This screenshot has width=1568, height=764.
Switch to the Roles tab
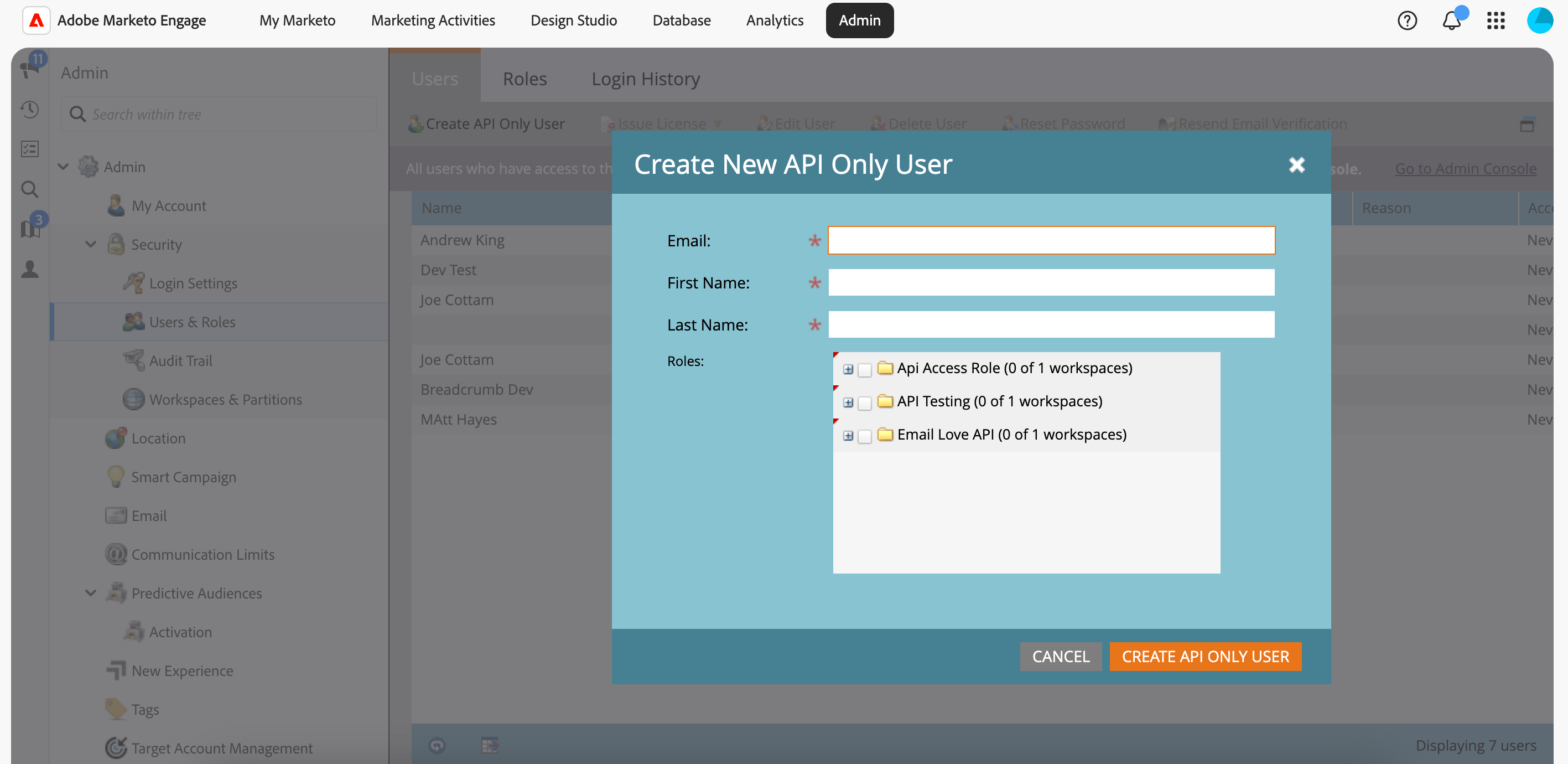525,79
